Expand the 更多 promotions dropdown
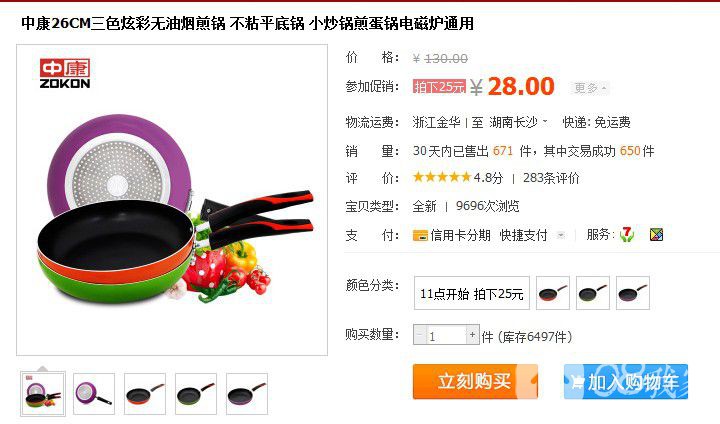The height and width of the screenshot is (424, 720). [590, 87]
